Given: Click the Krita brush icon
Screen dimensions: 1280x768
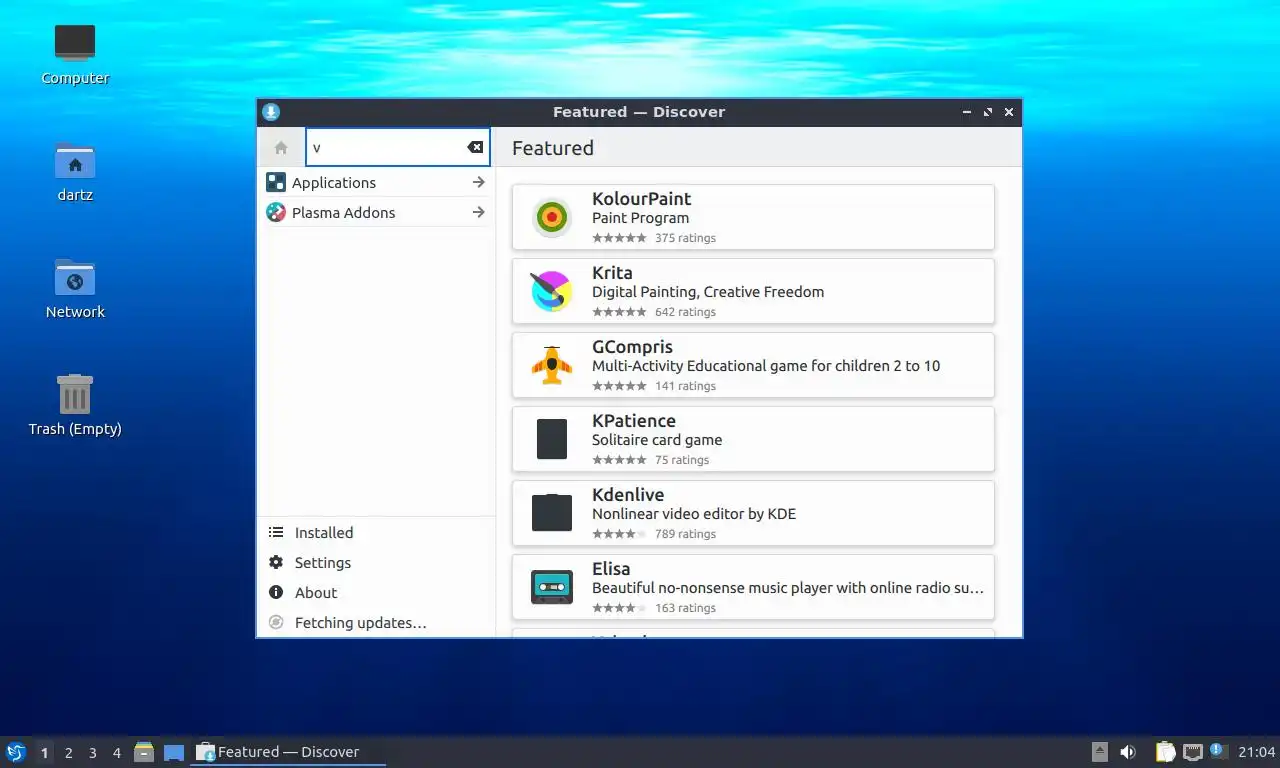Looking at the screenshot, I should click(x=551, y=291).
